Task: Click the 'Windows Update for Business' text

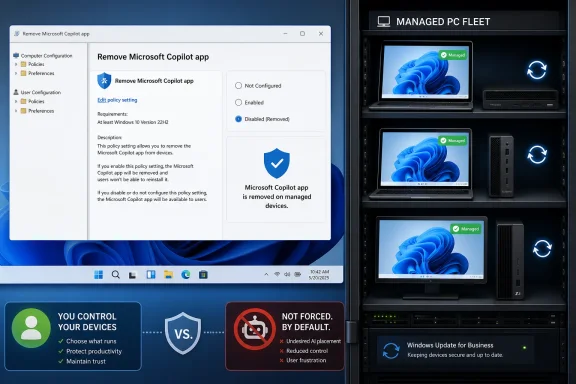Action: coord(450,345)
